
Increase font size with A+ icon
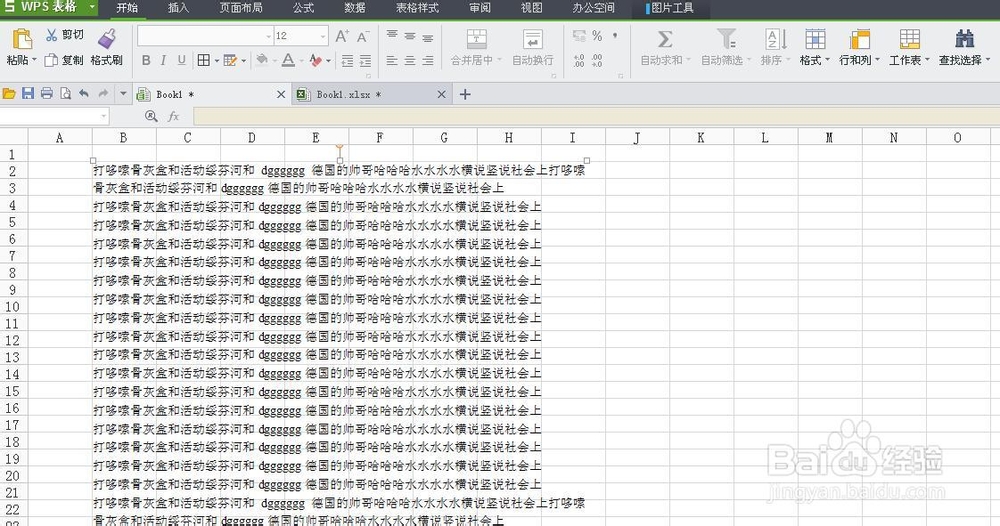point(342,36)
